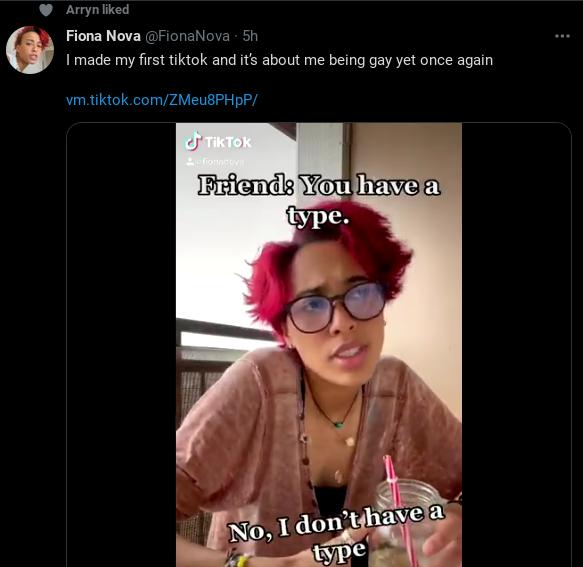Click the 'No, I don't have a type' caption

pyautogui.click(x=336, y=532)
